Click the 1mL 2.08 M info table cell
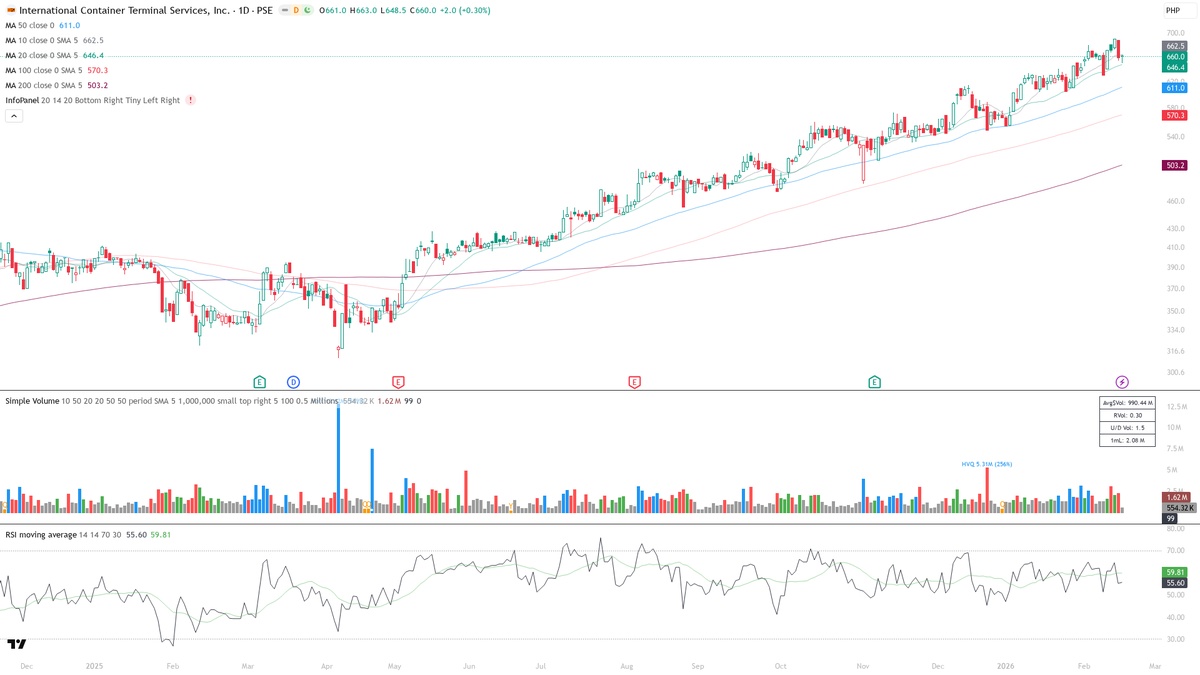The width and height of the screenshot is (1200, 675). point(1127,440)
